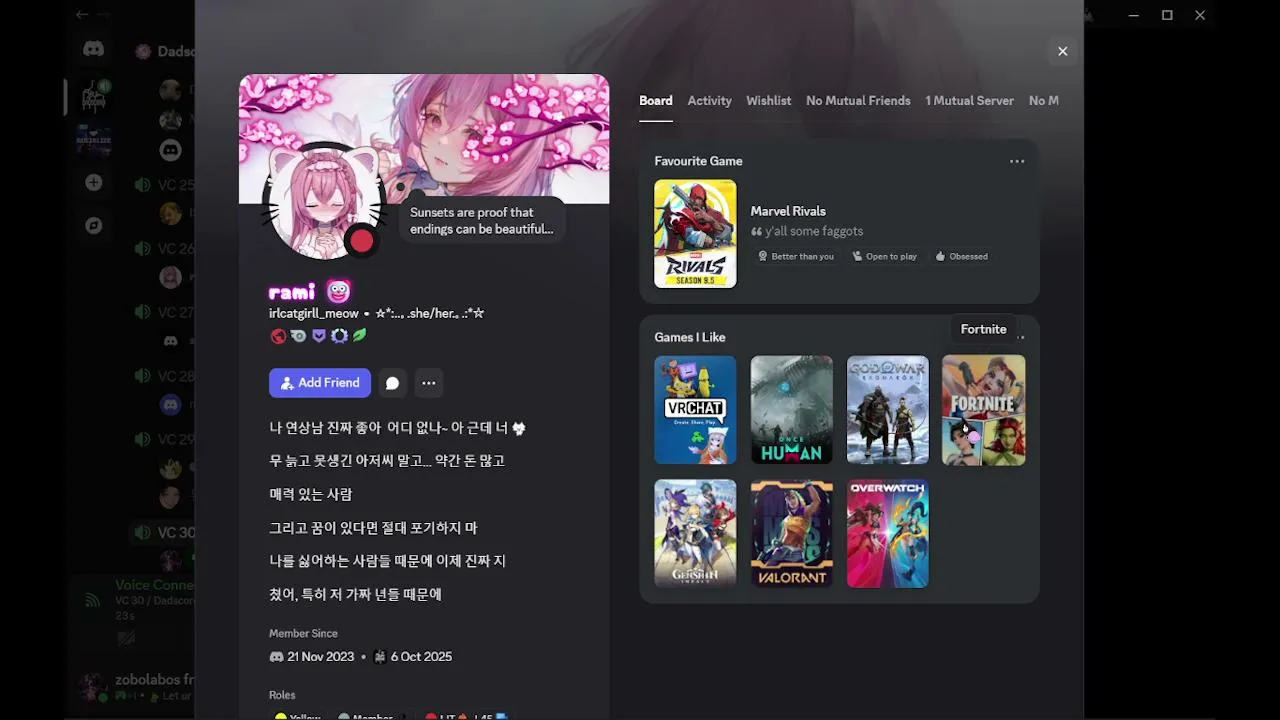Open the Activity tab
Screen dimensions: 1280x720
tap(710, 100)
